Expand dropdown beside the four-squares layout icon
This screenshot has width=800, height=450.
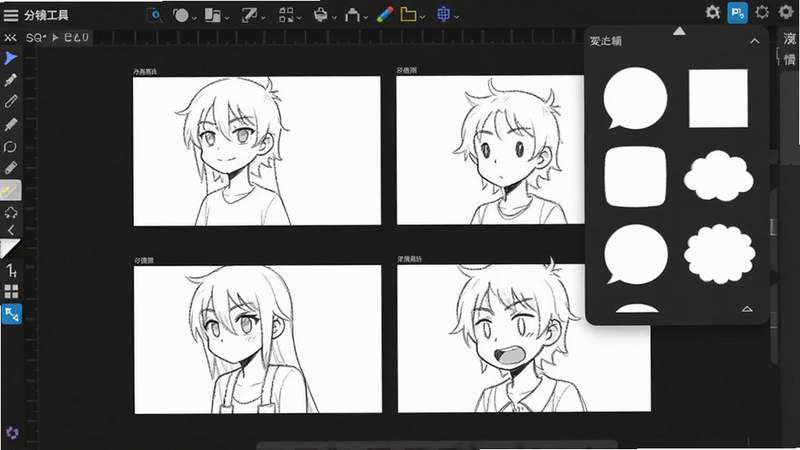(x=299, y=18)
